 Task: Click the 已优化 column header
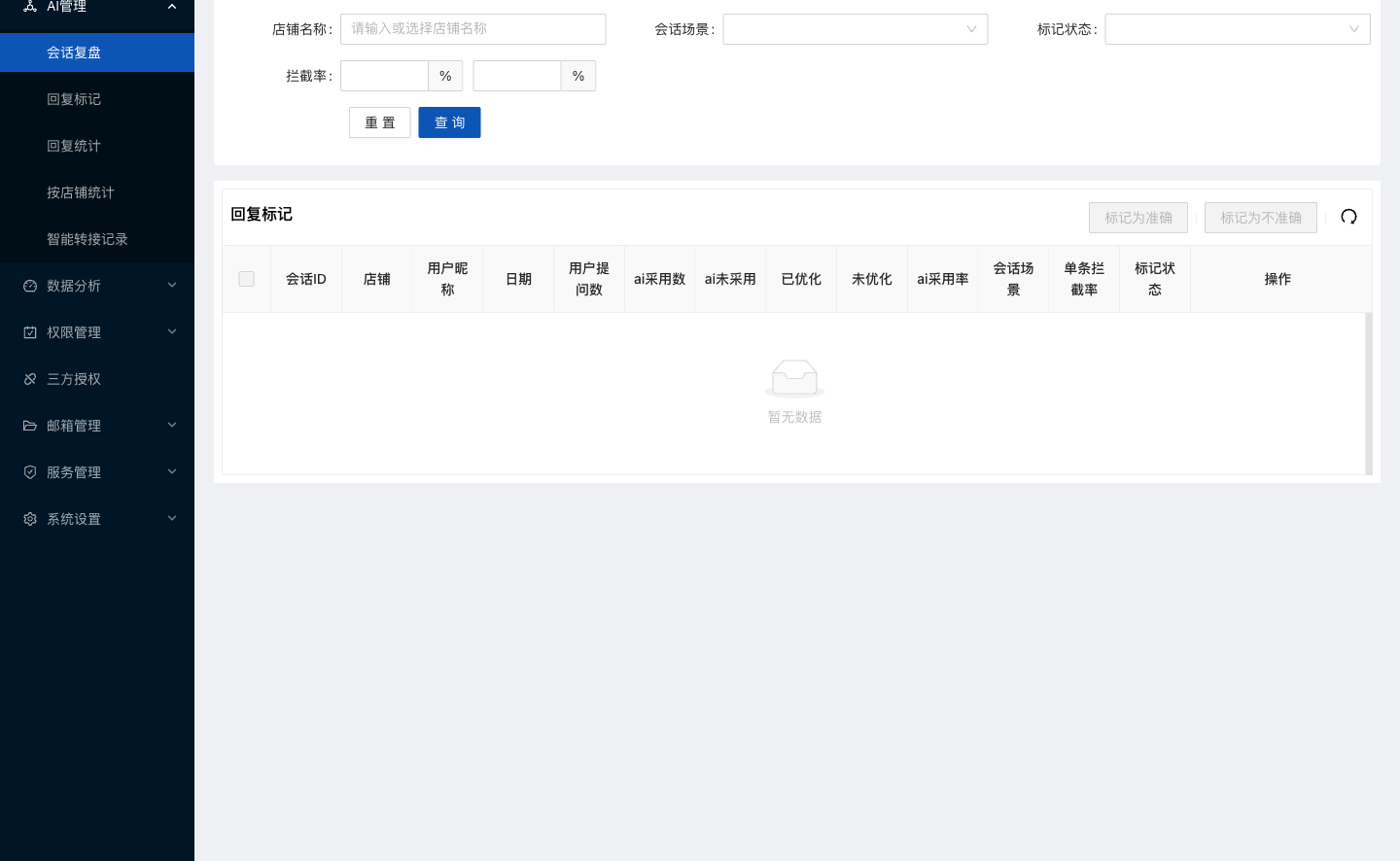pyautogui.click(x=801, y=279)
